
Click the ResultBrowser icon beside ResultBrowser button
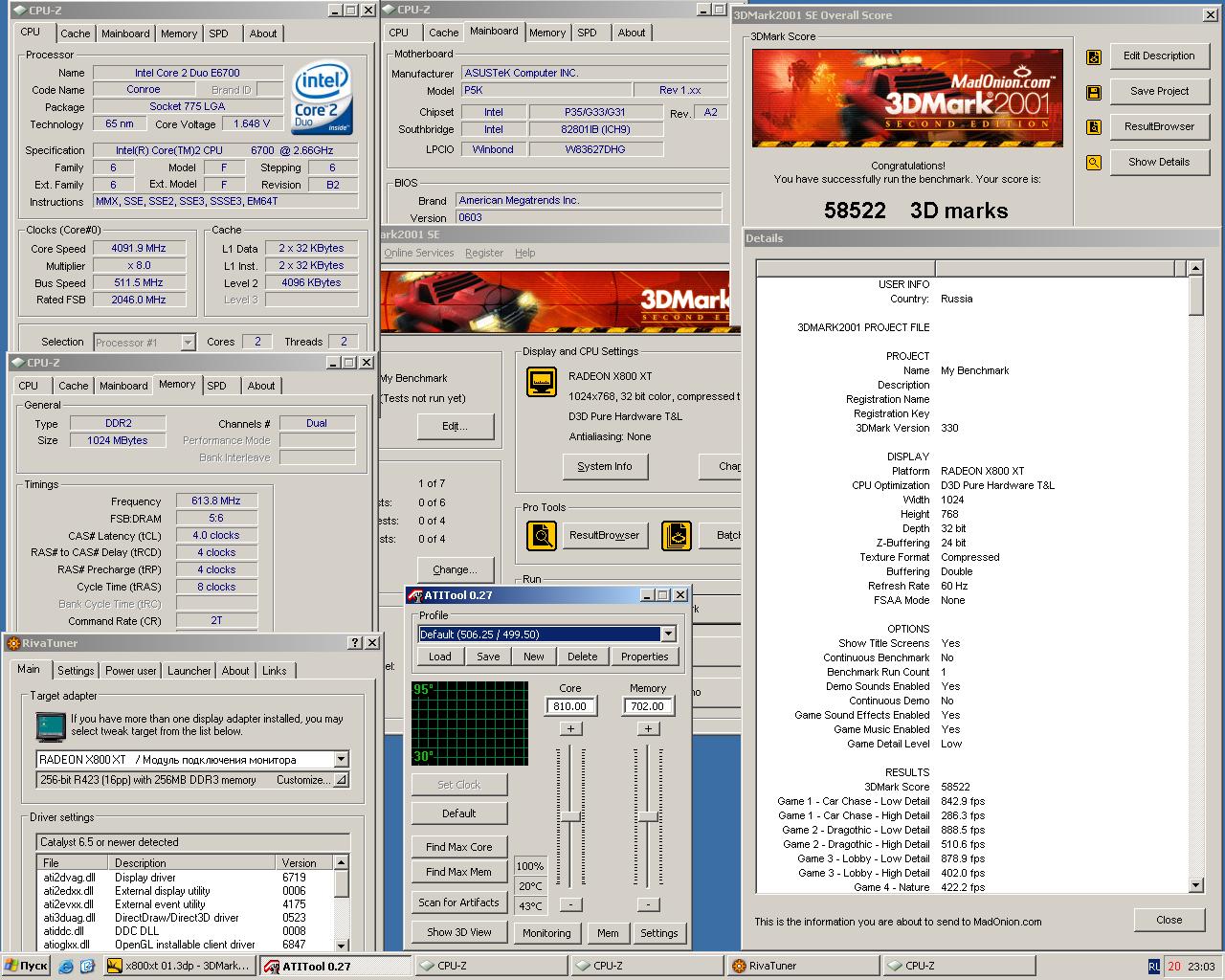(x=1094, y=127)
